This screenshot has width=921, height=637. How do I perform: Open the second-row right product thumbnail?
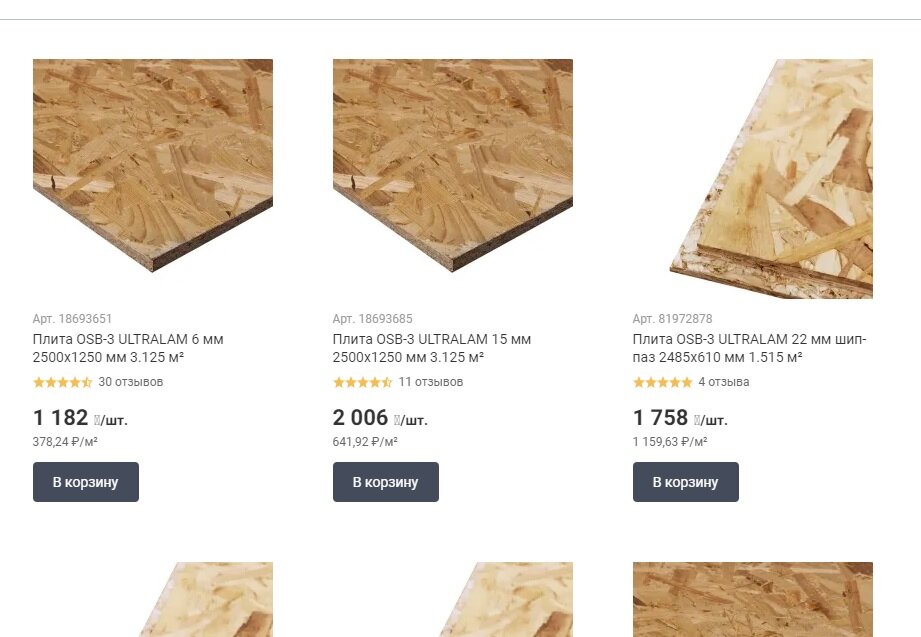pyautogui.click(x=753, y=599)
